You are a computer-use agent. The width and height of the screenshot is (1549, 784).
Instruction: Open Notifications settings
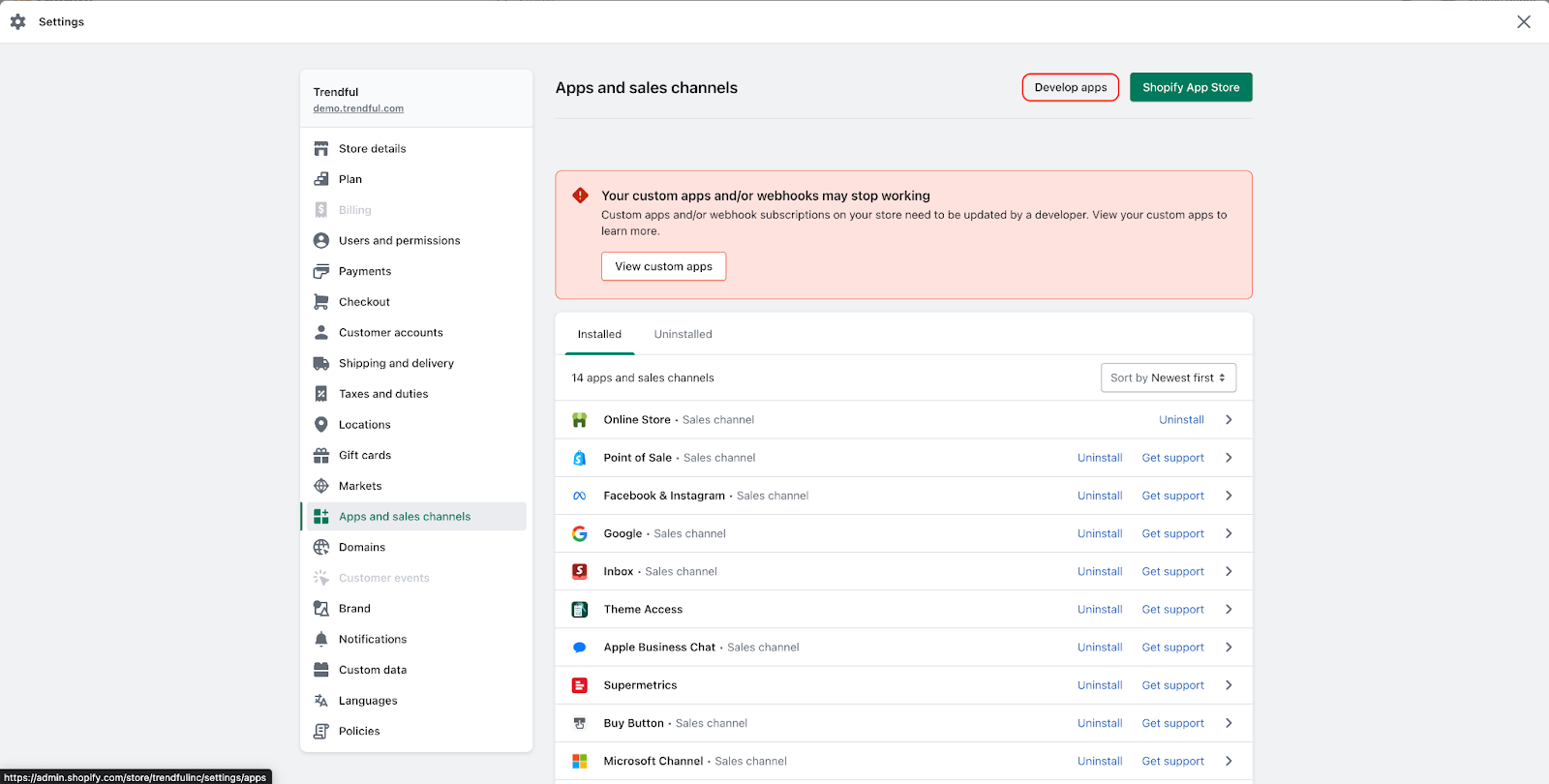416,639
